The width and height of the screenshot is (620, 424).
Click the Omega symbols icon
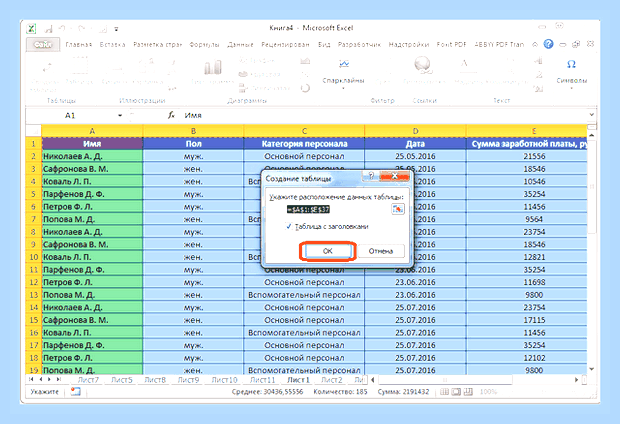pyautogui.click(x=571, y=64)
